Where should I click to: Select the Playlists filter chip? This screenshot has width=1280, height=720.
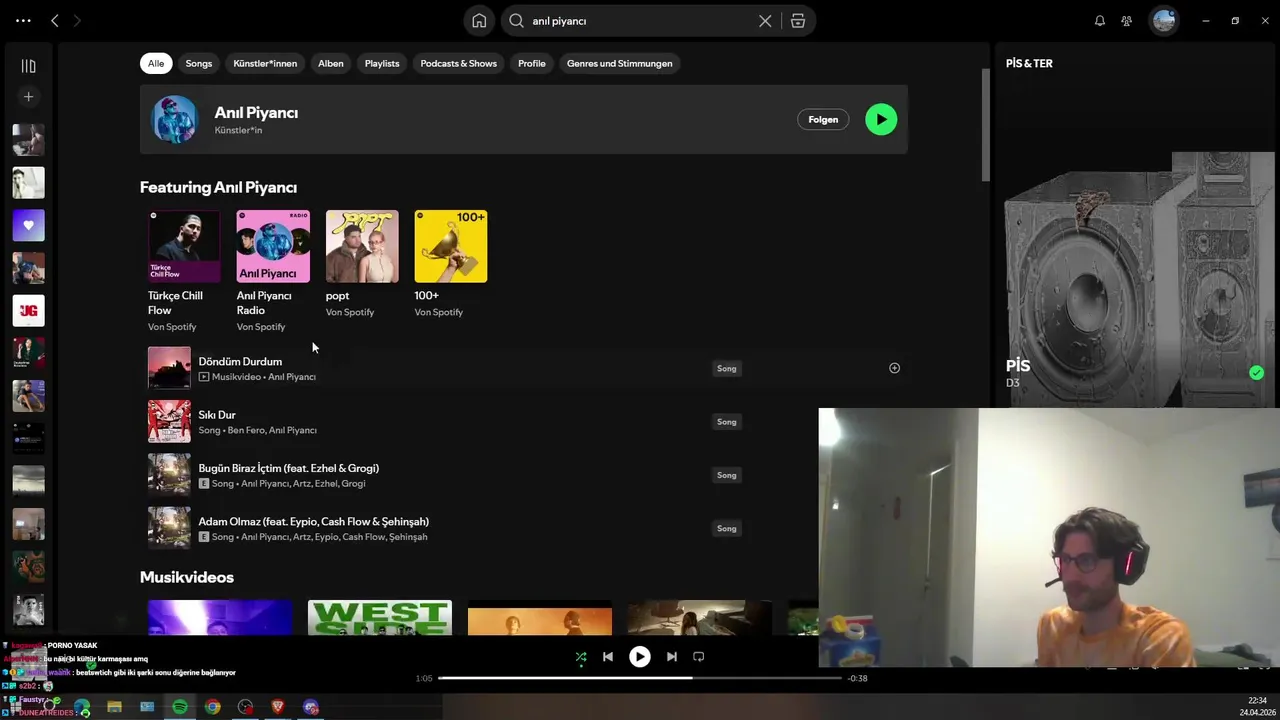tap(382, 63)
